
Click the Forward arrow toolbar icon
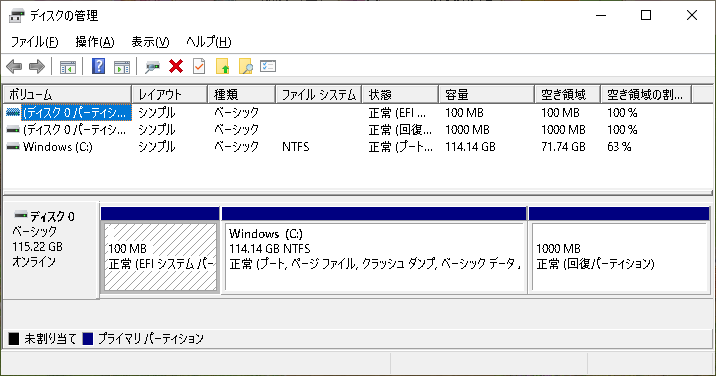click(x=37, y=67)
